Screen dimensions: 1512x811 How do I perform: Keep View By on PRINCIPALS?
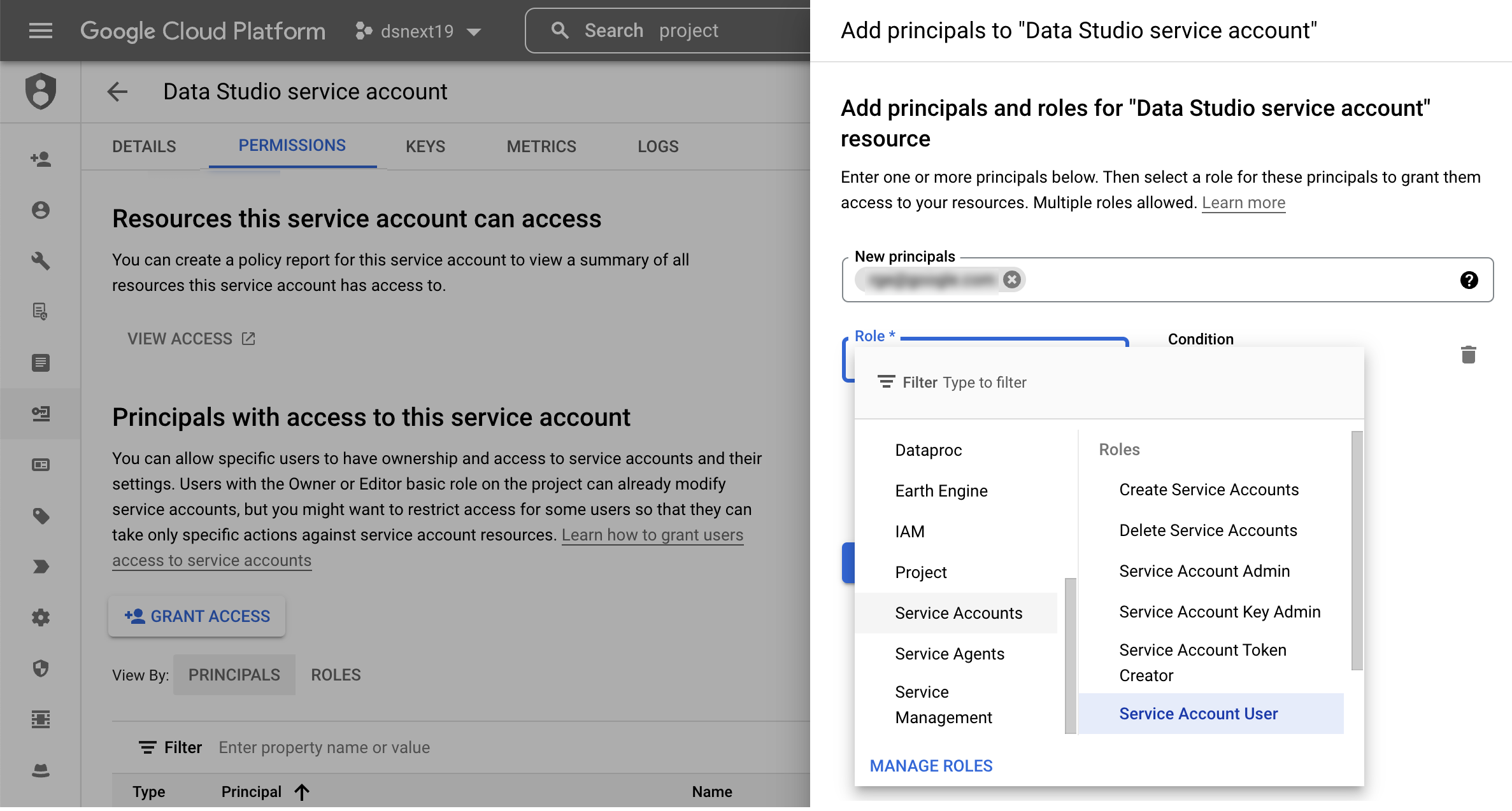click(x=234, y=675)
